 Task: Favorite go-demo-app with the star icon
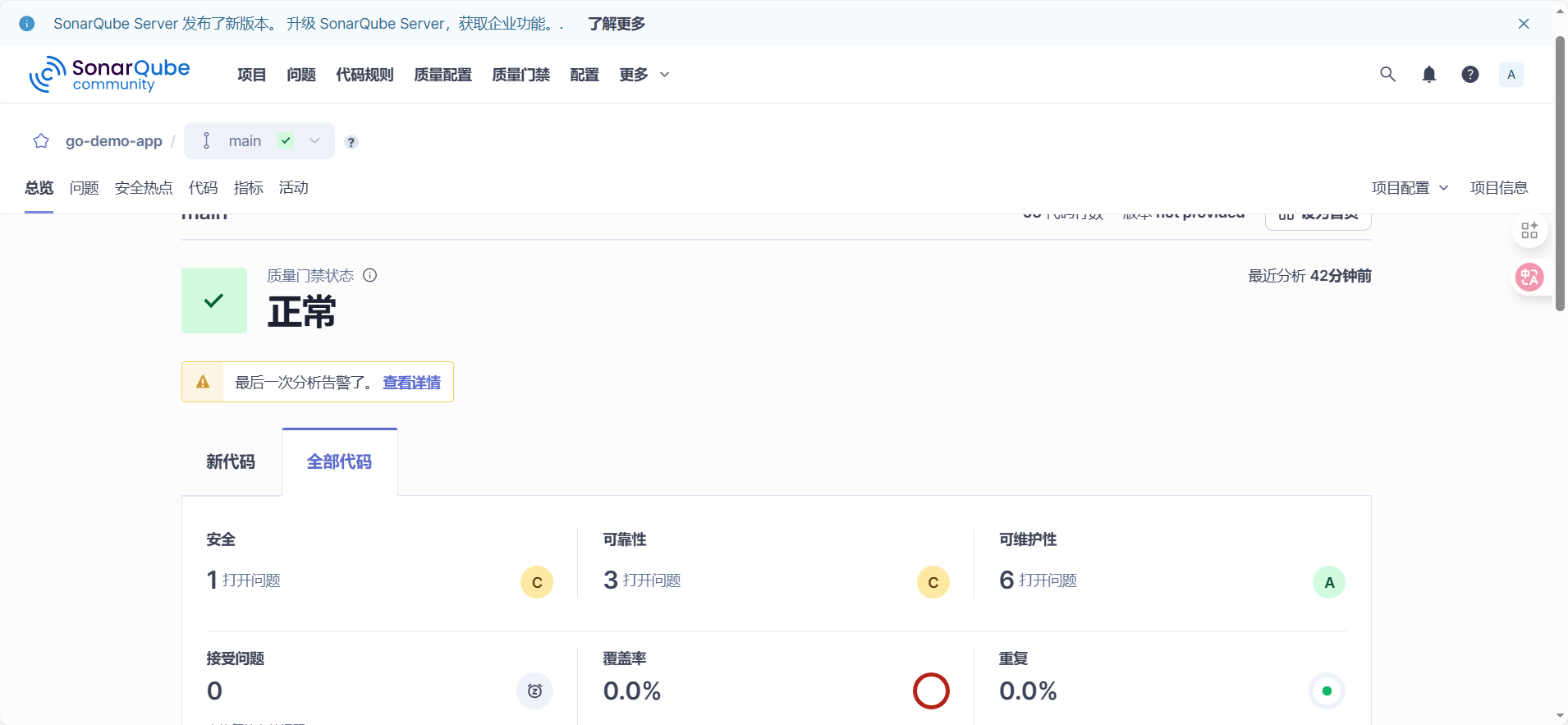[x=41, y=141]
